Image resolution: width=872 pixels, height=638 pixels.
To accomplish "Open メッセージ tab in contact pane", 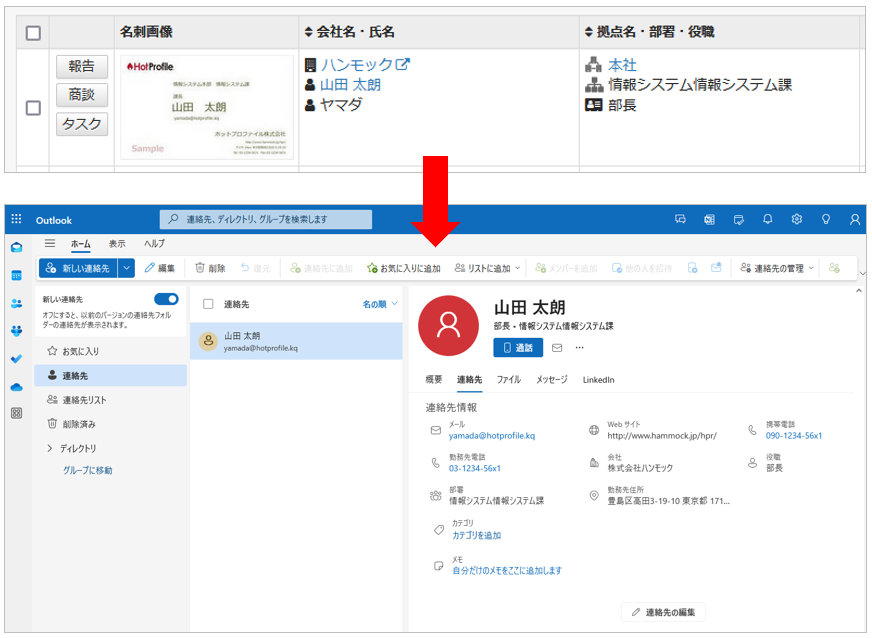I will (552, 379).
